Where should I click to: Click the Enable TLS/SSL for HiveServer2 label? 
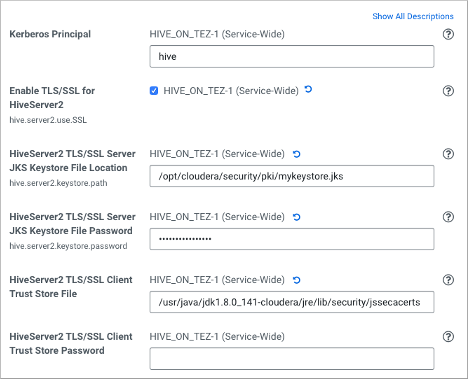[52, 98]
